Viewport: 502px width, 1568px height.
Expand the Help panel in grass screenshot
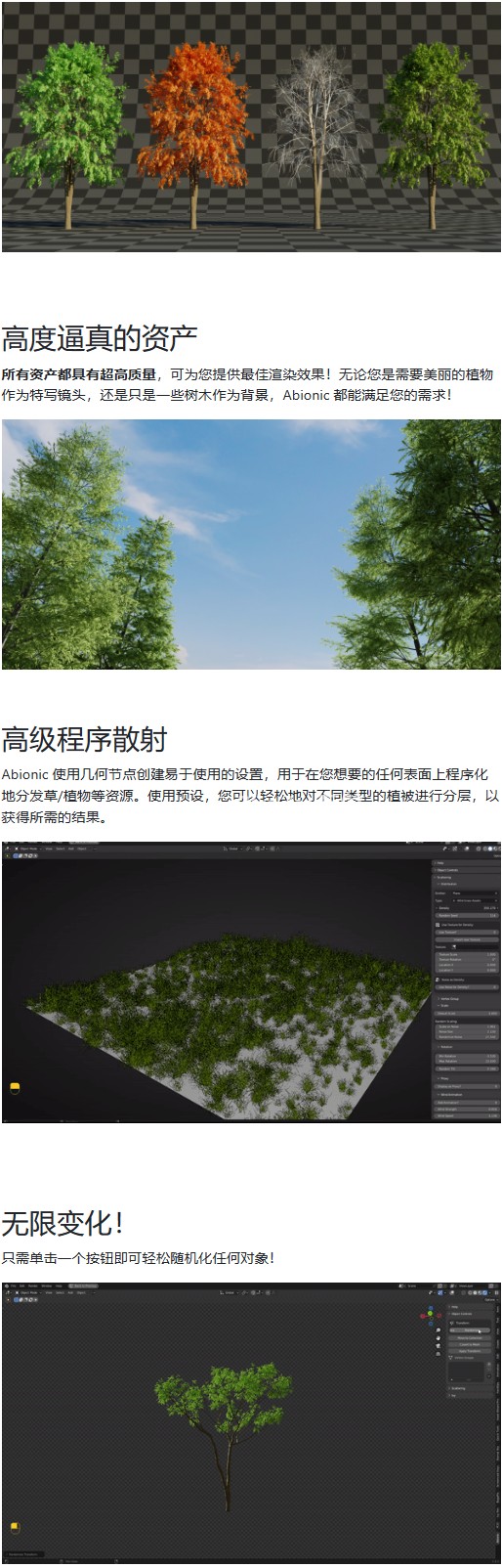click(x=466, y=863)
